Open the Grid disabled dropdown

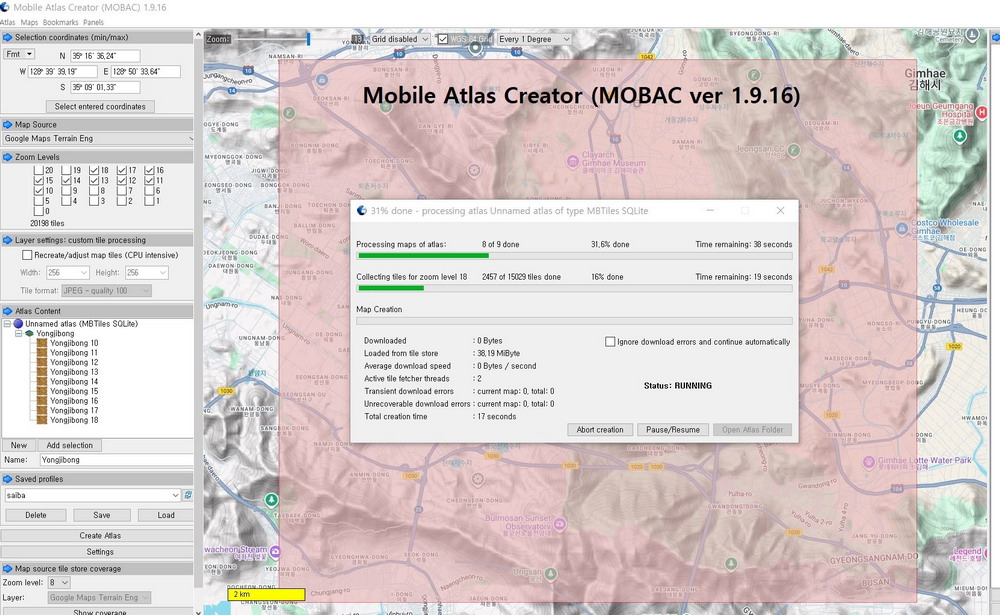399,39
